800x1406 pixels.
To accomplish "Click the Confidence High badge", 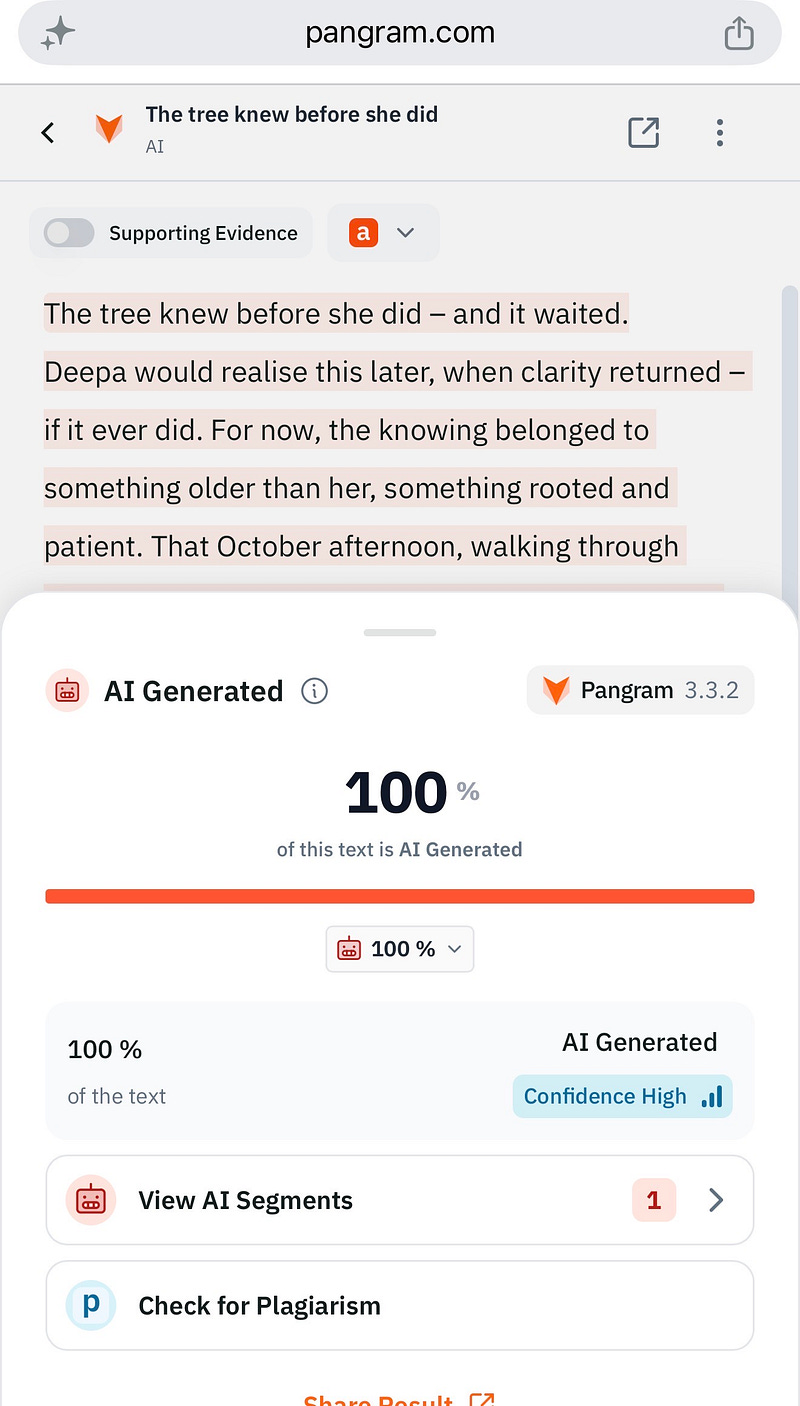I will coord(622,1096).
